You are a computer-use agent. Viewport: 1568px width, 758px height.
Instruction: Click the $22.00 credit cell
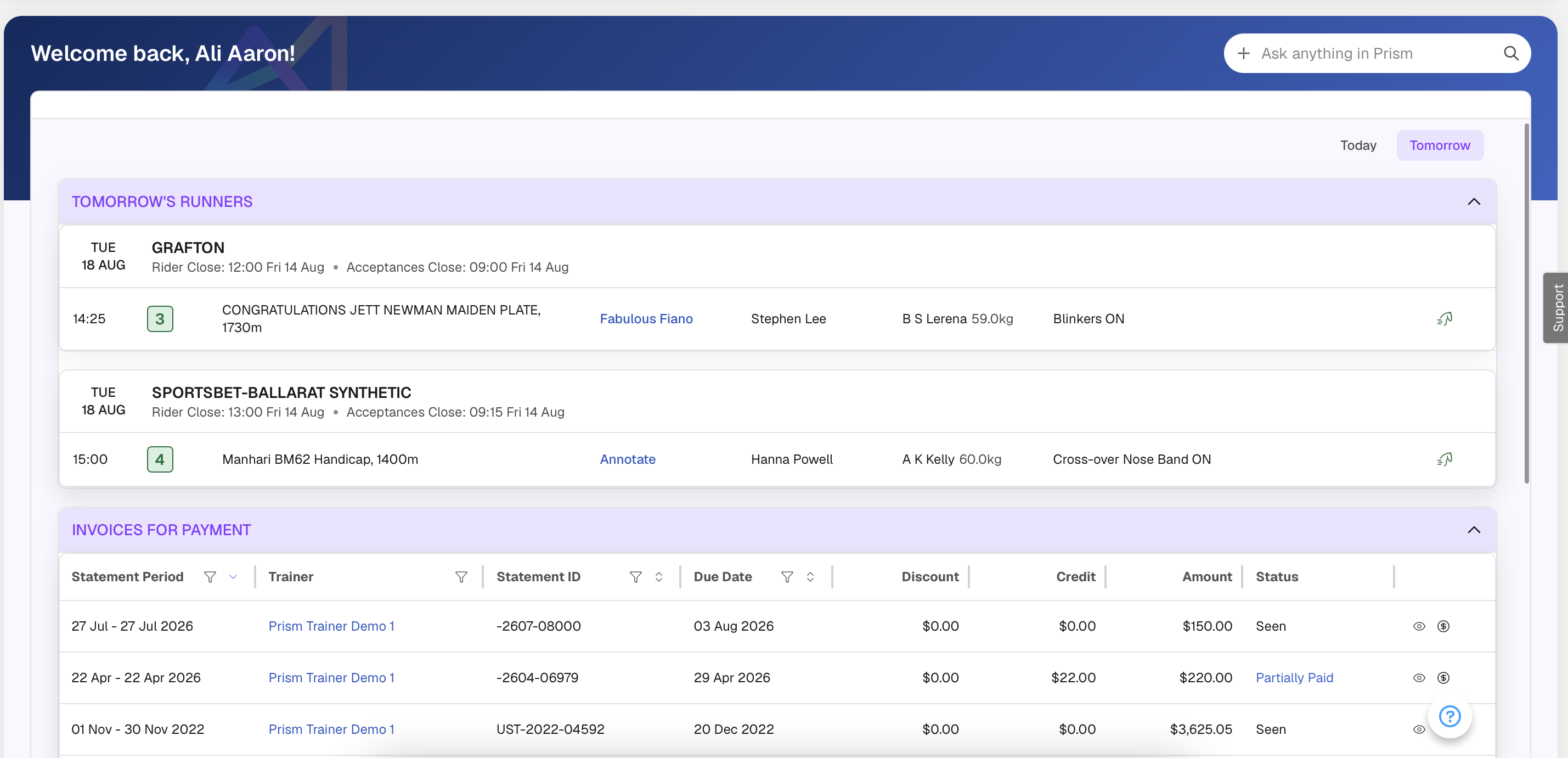(x=1073, y=678)
